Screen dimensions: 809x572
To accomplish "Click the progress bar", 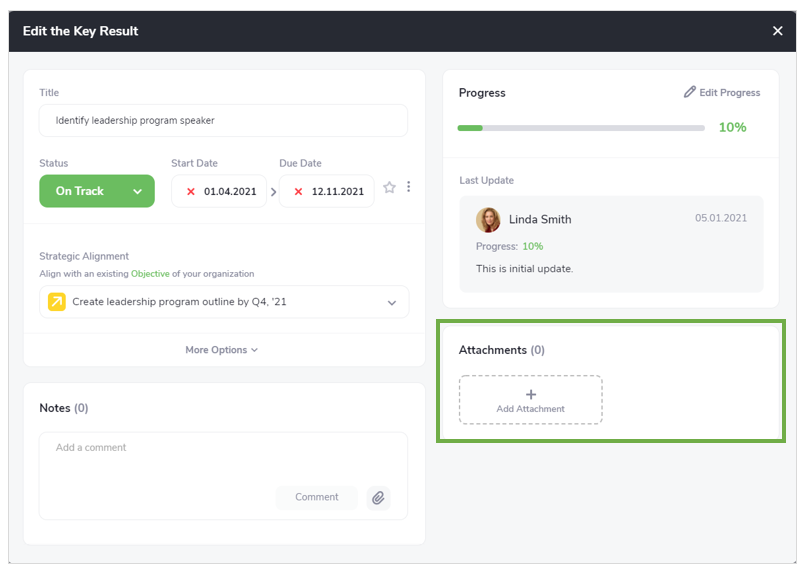I will click(x=580, y=128).
